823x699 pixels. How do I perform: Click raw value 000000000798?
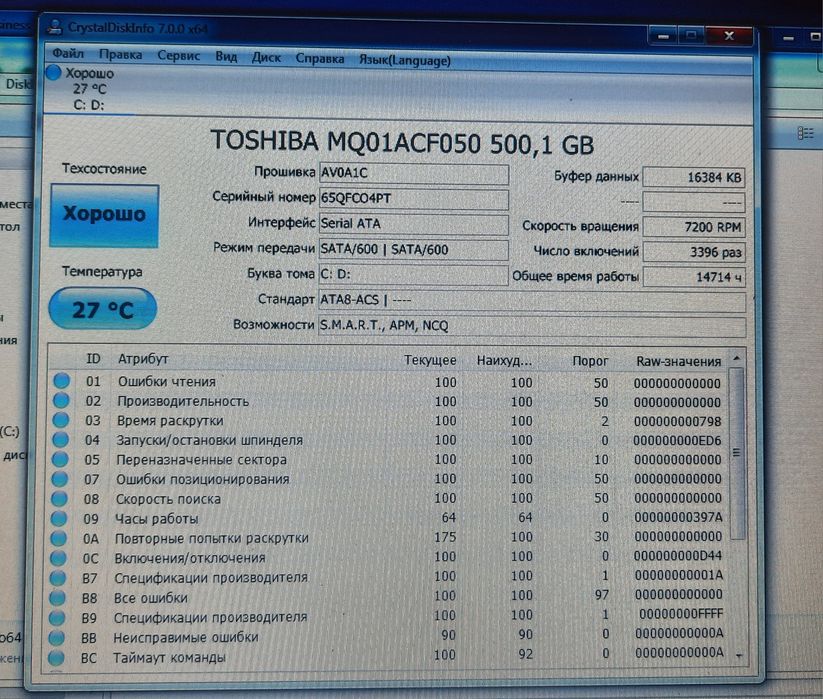[x=677, y=421]
